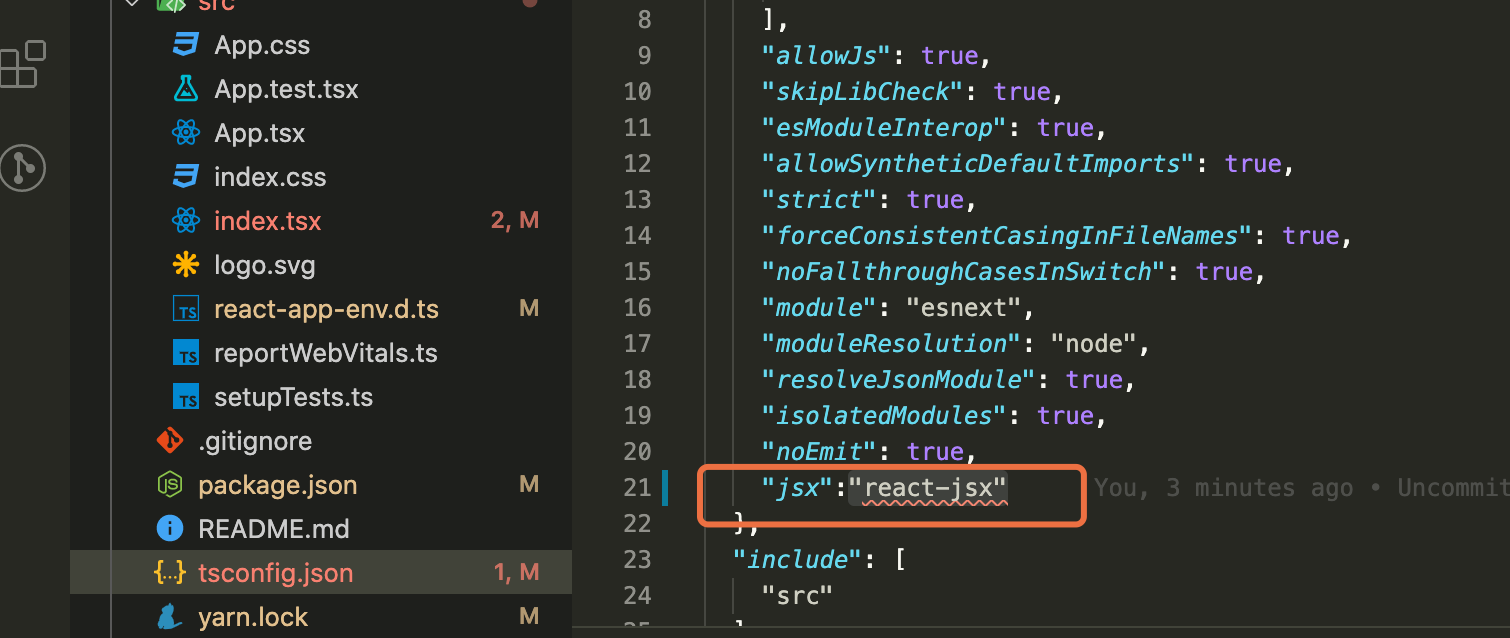
Task: Open .gitignore file
Action: coord(255,441)
